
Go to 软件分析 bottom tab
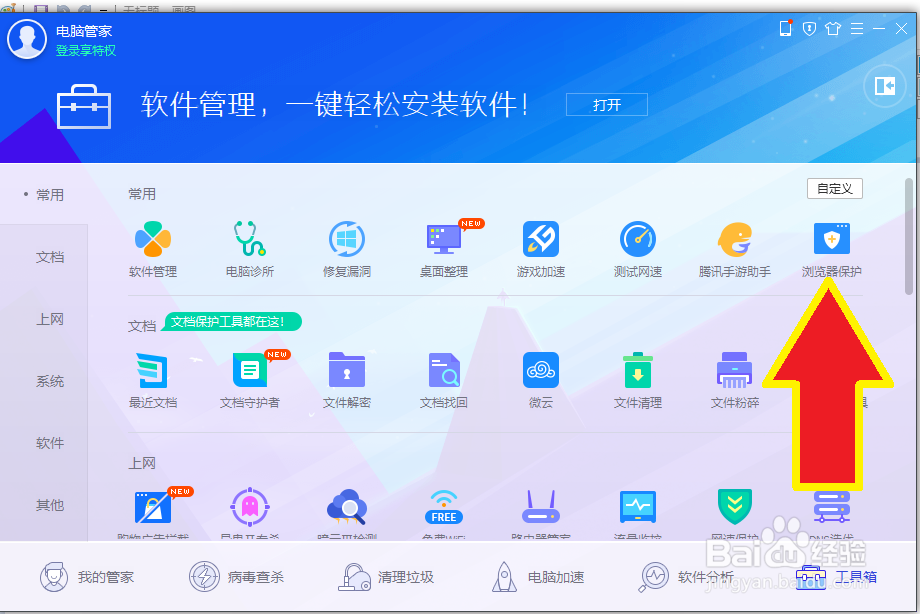686,577
